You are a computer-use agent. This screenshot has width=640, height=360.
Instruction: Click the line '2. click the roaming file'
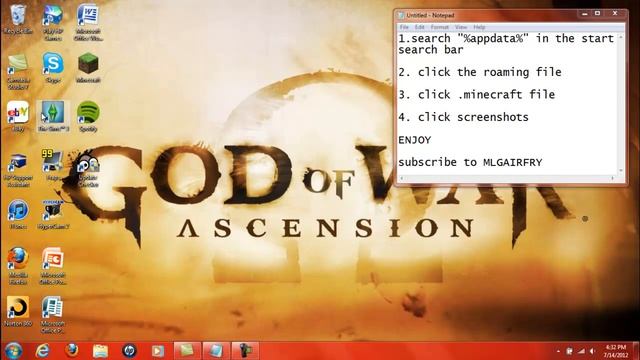point(480,72)
